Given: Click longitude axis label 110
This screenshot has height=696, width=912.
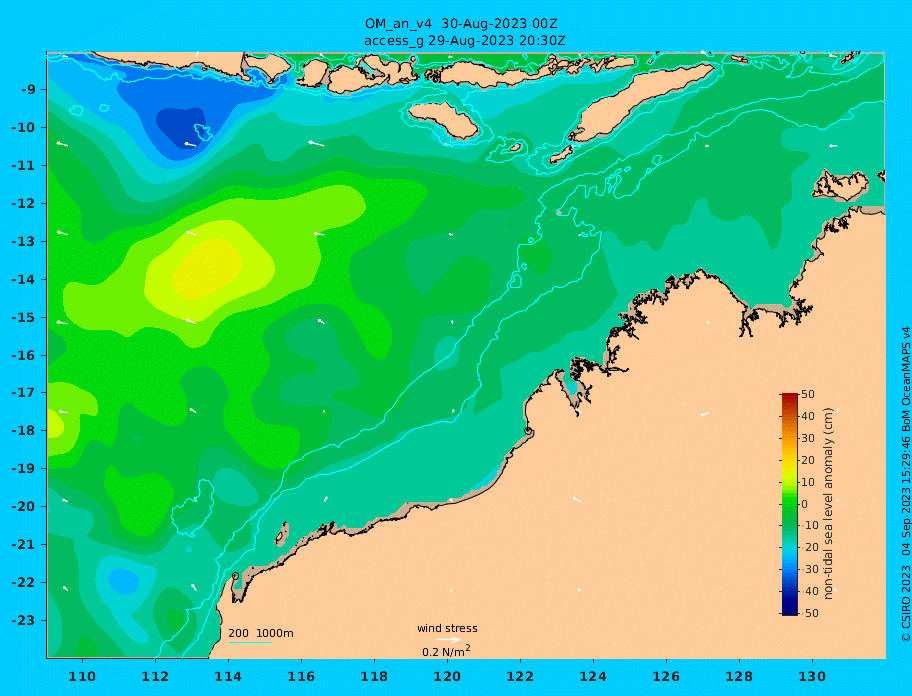Looking at the screenshot, I should click(x=82, y=676).
